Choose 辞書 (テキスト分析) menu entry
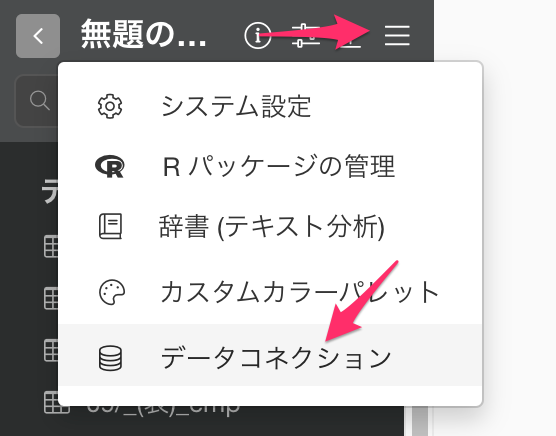 point(270,227)
